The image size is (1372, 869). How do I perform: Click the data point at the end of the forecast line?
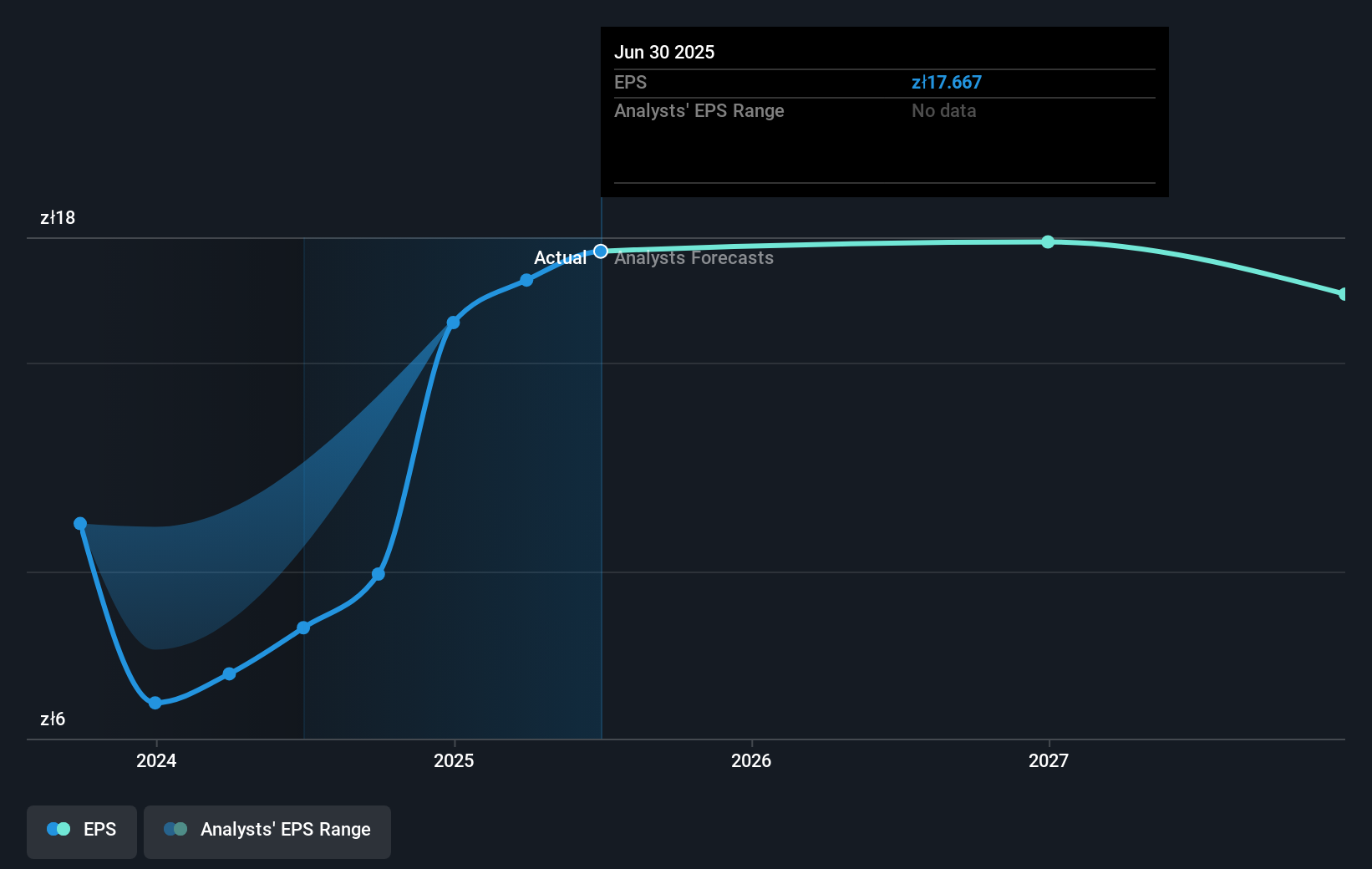1342,293
